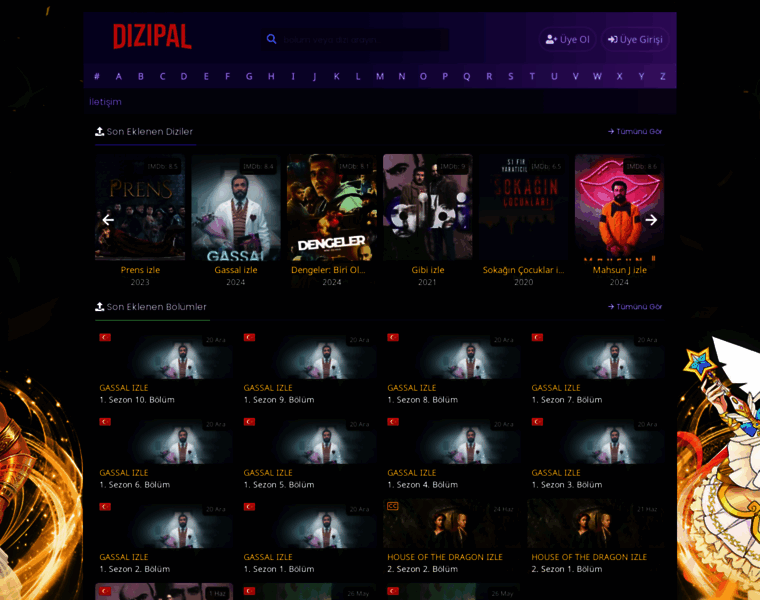Open House of the Dragon 2. Sezon 1. Bölüm thumbnail
The height and width of the screenshot is (600, 760).
[596, 524]
